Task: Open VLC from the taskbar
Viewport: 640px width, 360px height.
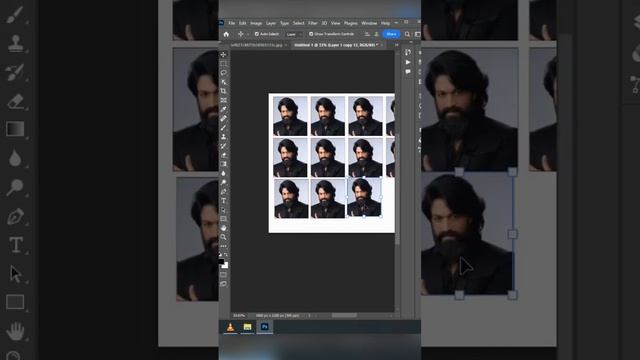Action: (230, 327)
